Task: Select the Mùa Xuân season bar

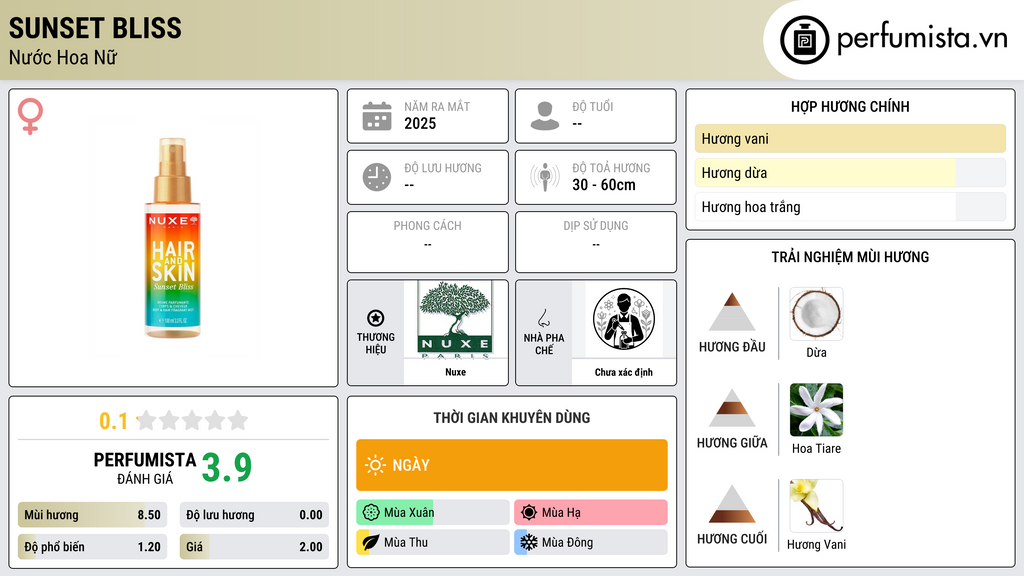Action: (432, 513)
